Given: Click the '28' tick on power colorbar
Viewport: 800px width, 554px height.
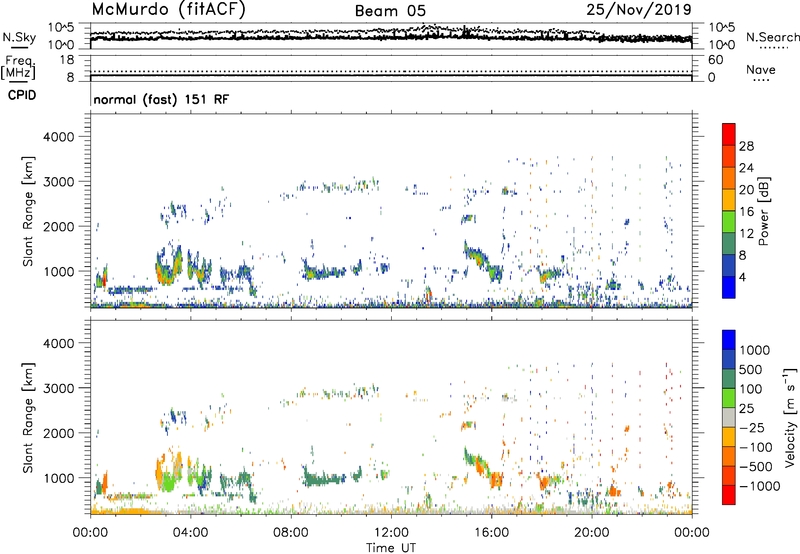Looking at the screenshot, I should click(746, 146).
